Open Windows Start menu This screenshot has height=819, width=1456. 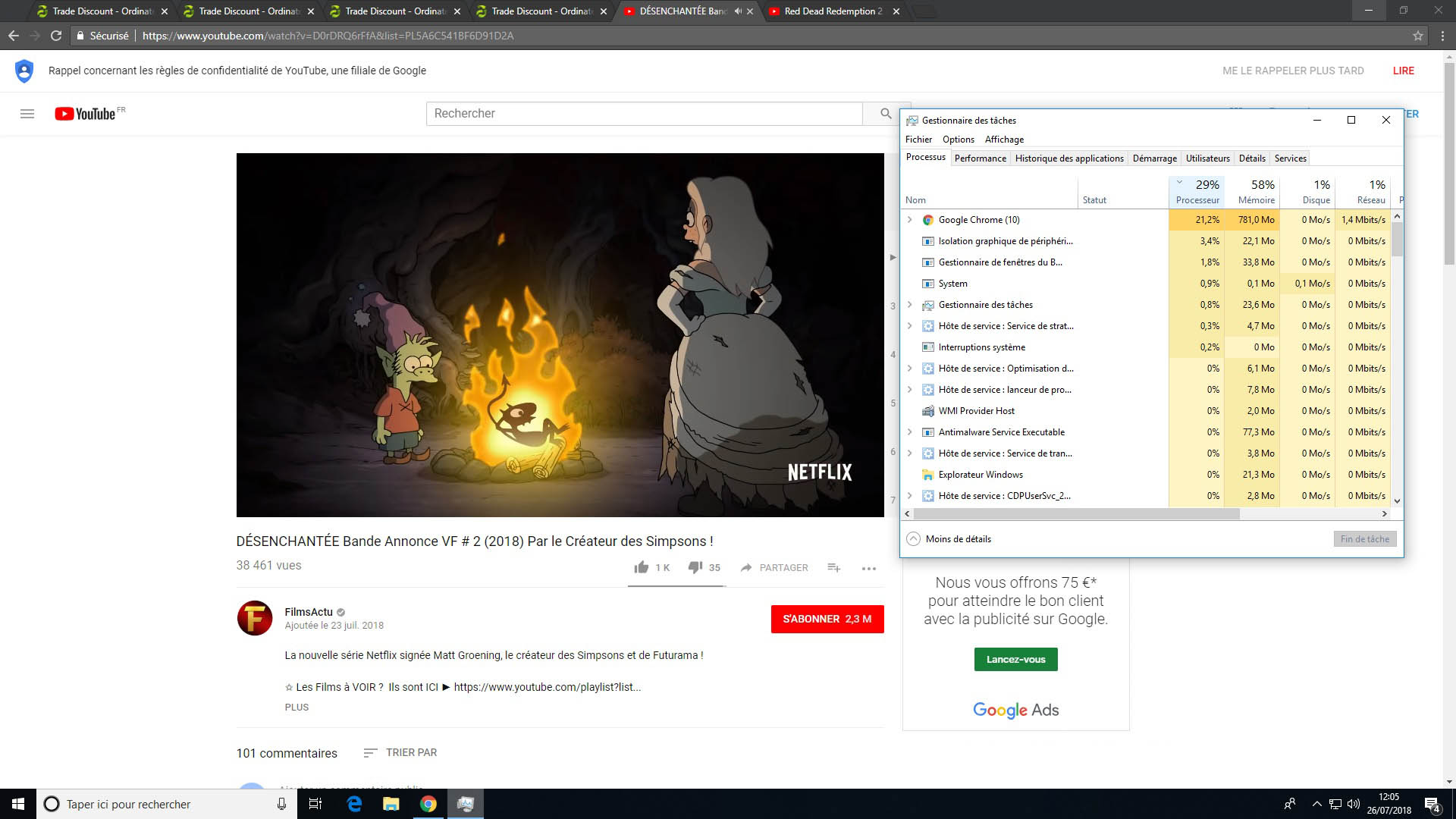(18, 804)
